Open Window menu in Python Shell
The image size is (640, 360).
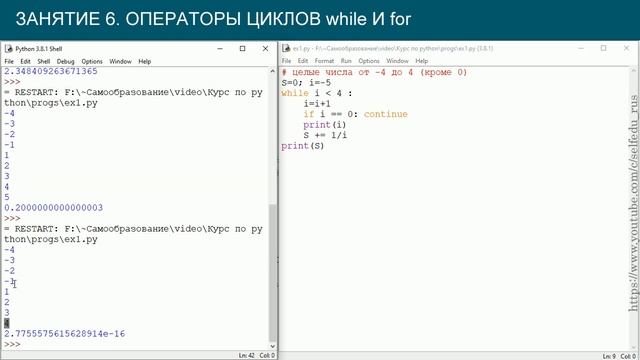(x=120, y=61)
